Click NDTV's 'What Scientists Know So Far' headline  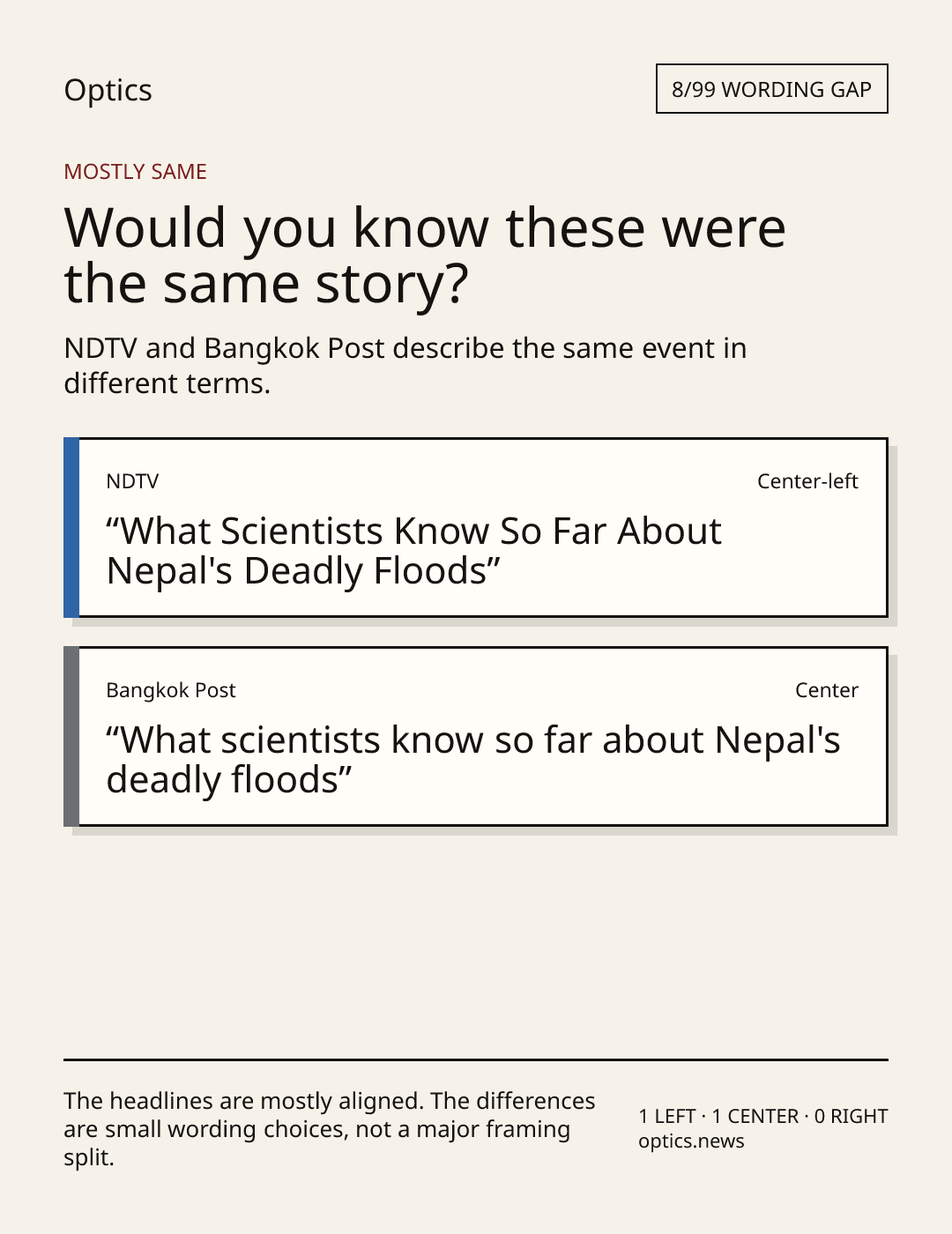[413, 551]
